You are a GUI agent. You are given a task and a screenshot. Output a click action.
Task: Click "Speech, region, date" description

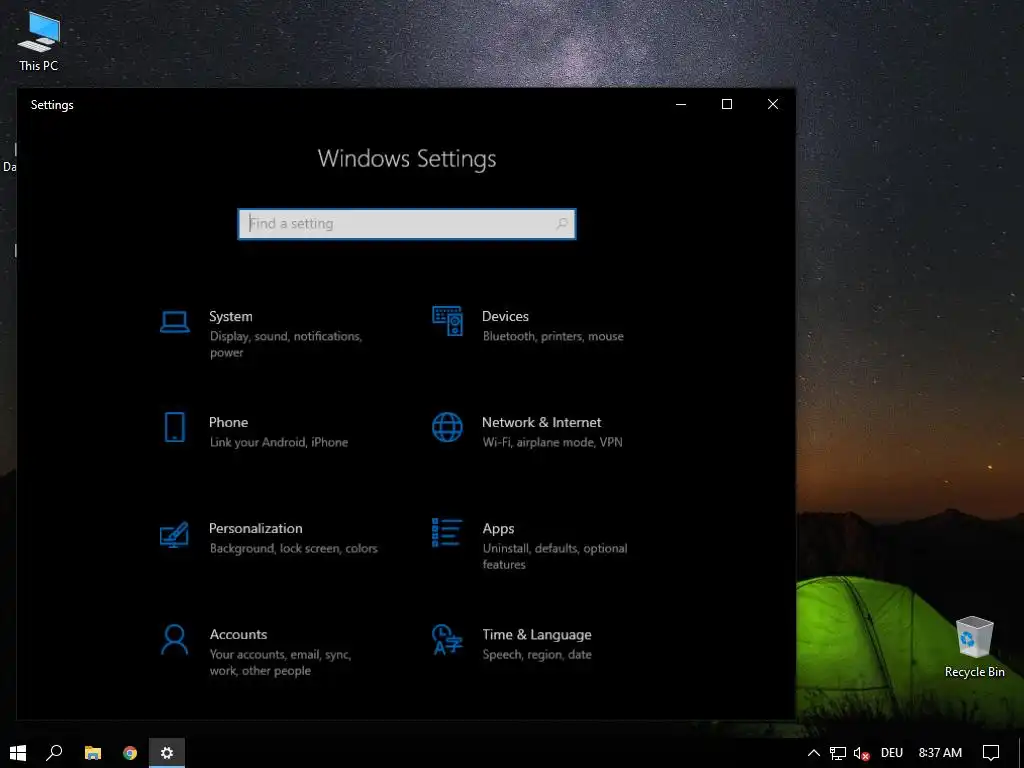click(537, 654)
